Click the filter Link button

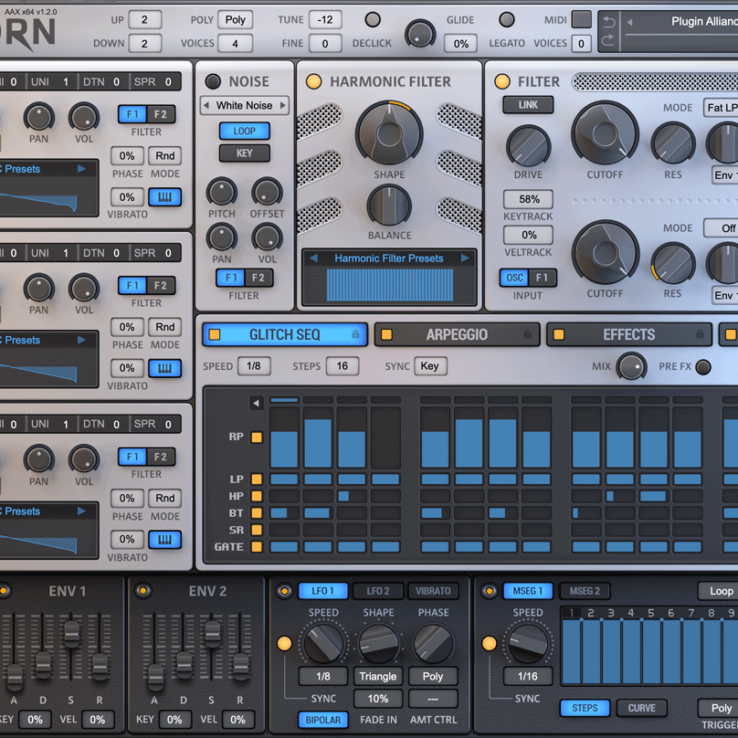(528, 104)
